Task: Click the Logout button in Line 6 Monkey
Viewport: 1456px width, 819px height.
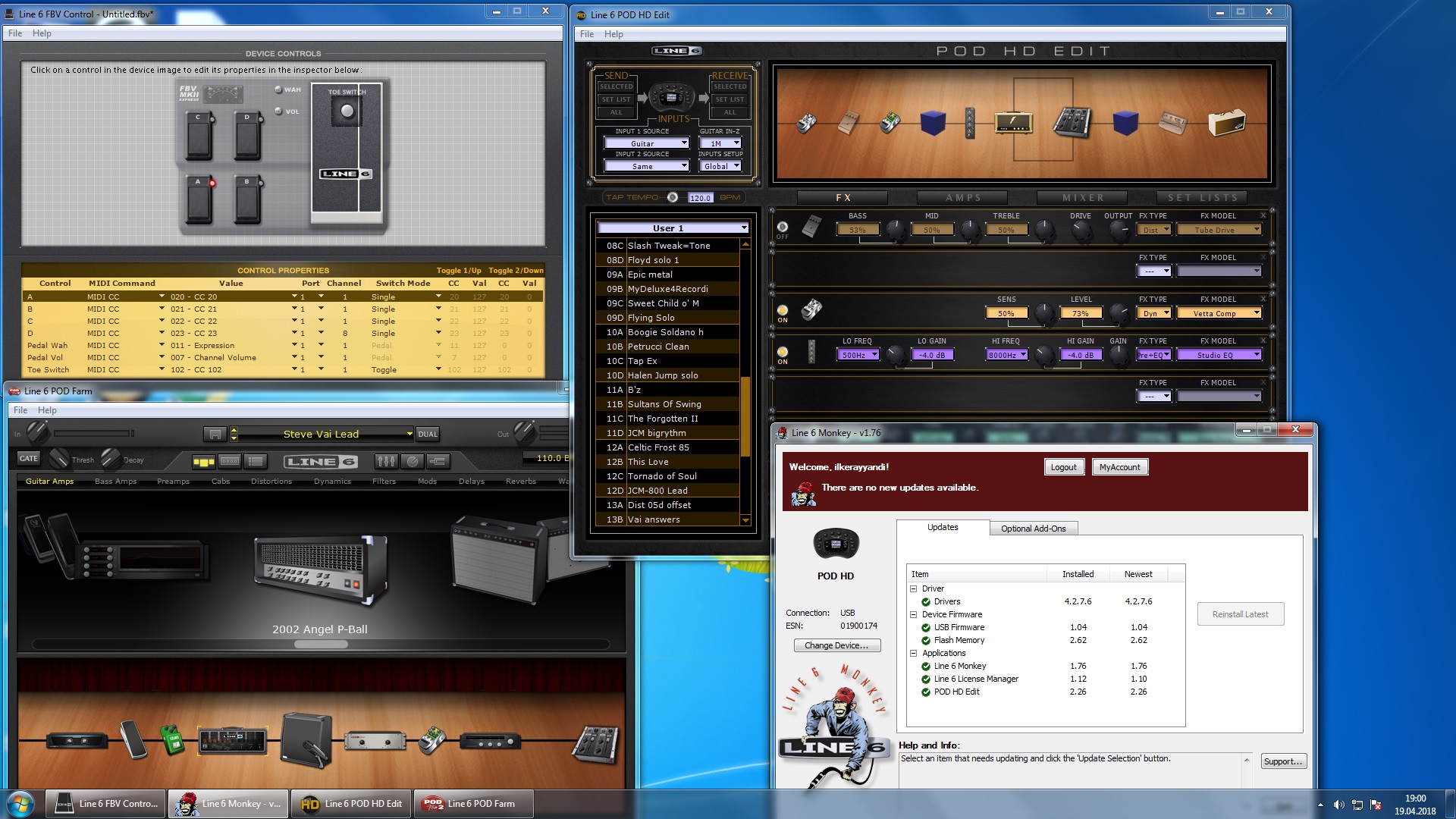Action: [x=1063, y=467]
